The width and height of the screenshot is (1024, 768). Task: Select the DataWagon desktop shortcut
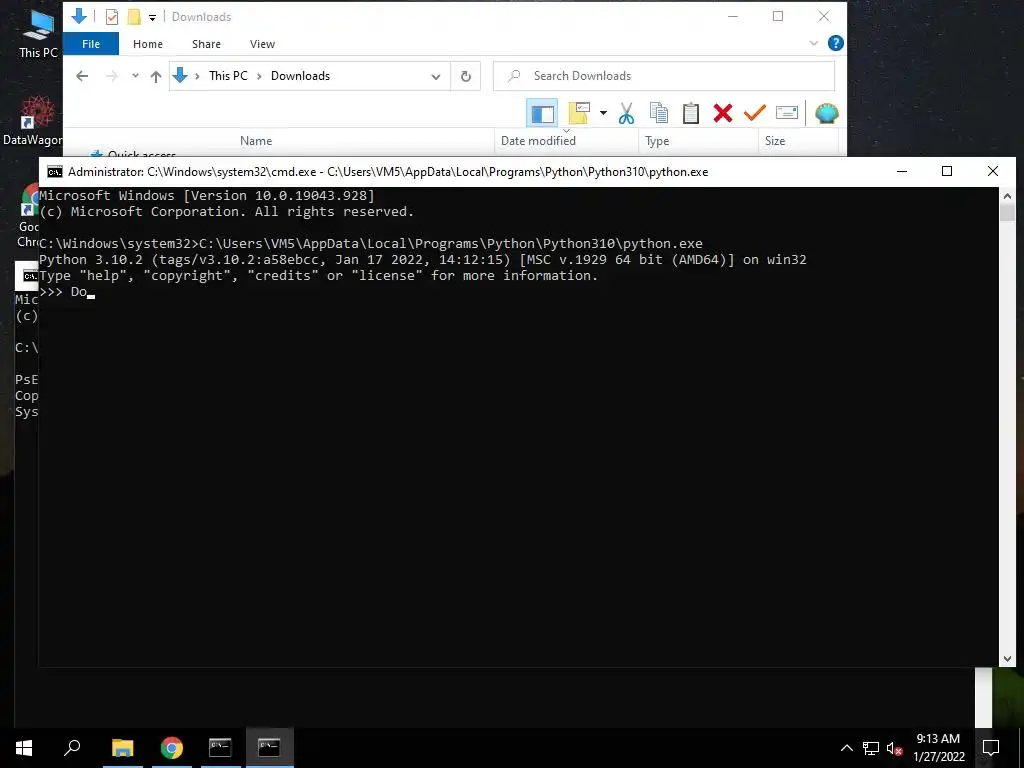point(33,121)
